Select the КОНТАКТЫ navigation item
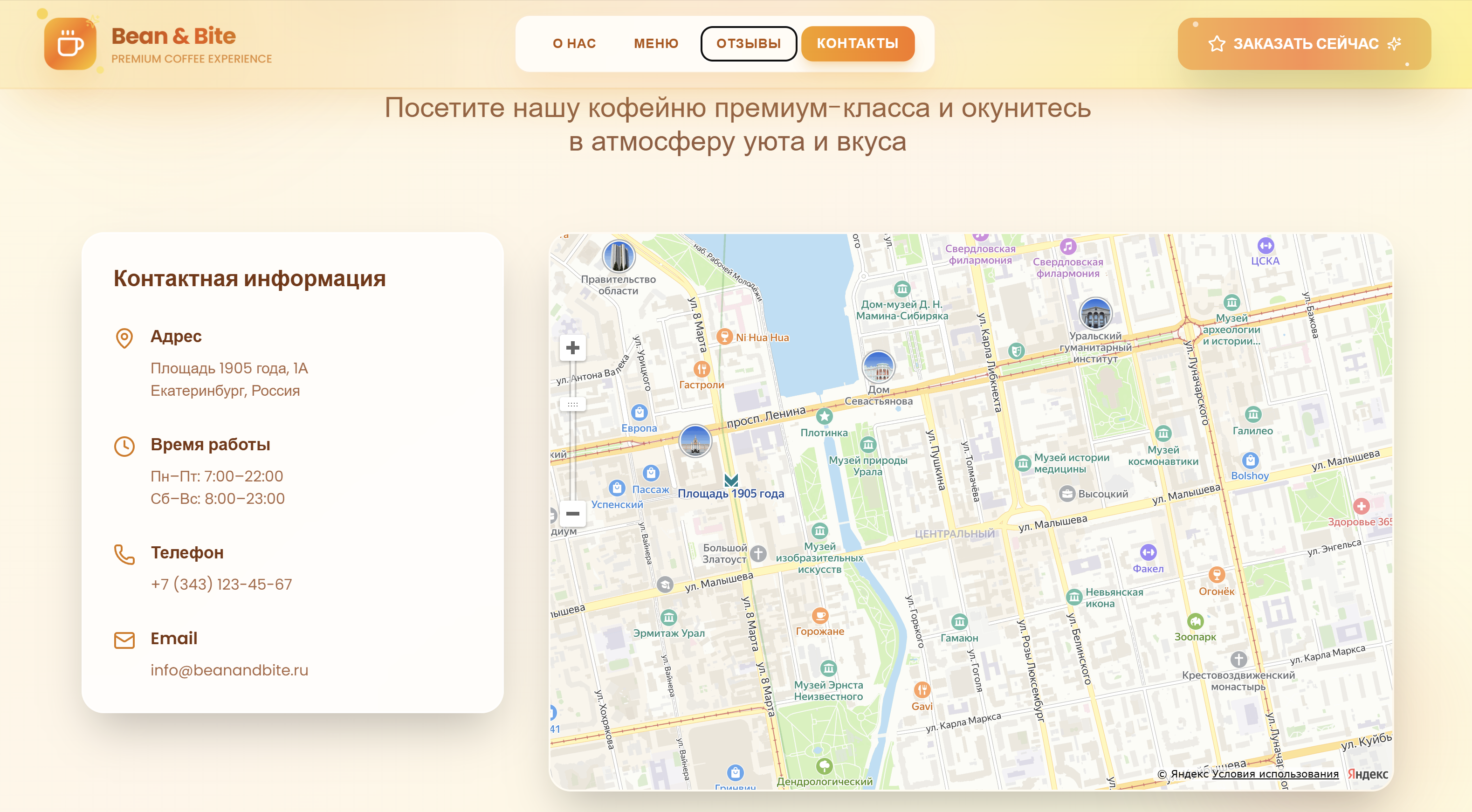Viewport: 1472px width, 812px height. click(857, 43)
